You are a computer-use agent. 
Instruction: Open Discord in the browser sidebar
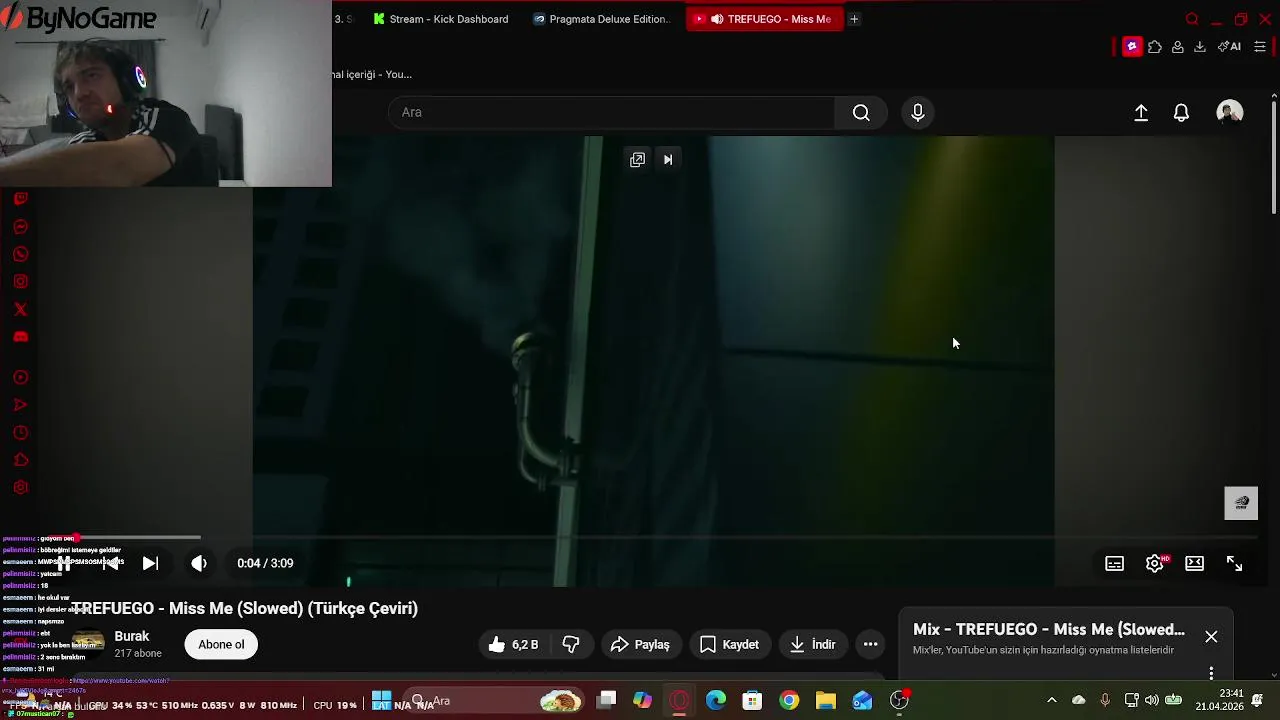[x=20, y=337]
